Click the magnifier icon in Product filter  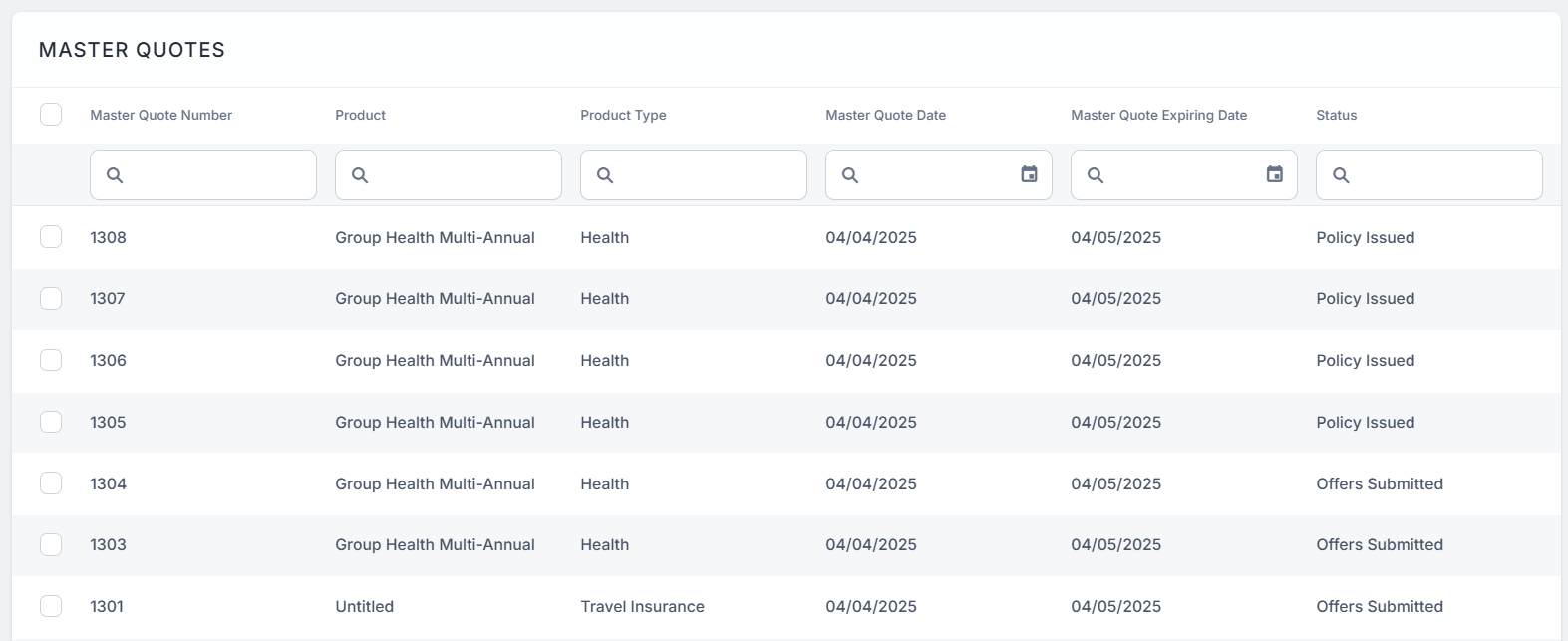click(360, 175)
